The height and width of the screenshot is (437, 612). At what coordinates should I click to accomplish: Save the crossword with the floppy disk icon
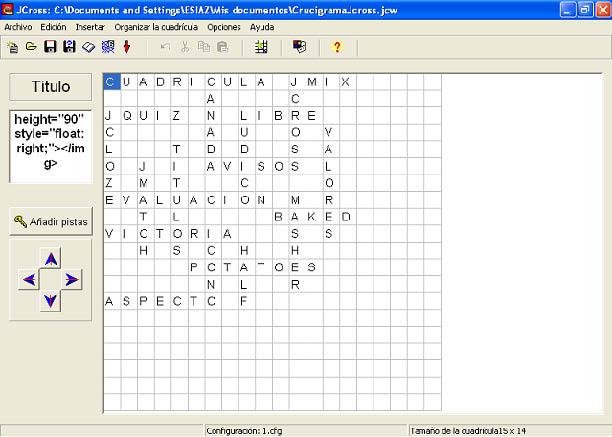coord(50,47)
